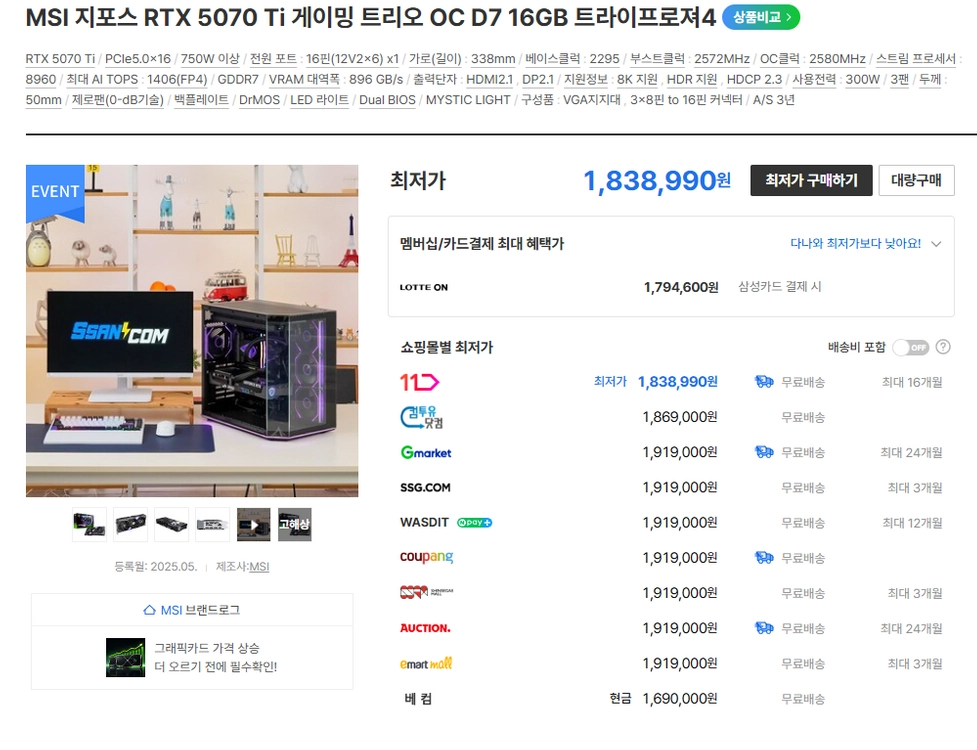Image resolution: width=977 pixels, height=750 pixels.
Task: Click the 제로팬(0-dB기술) spec link
Action: tap(118, 100)
